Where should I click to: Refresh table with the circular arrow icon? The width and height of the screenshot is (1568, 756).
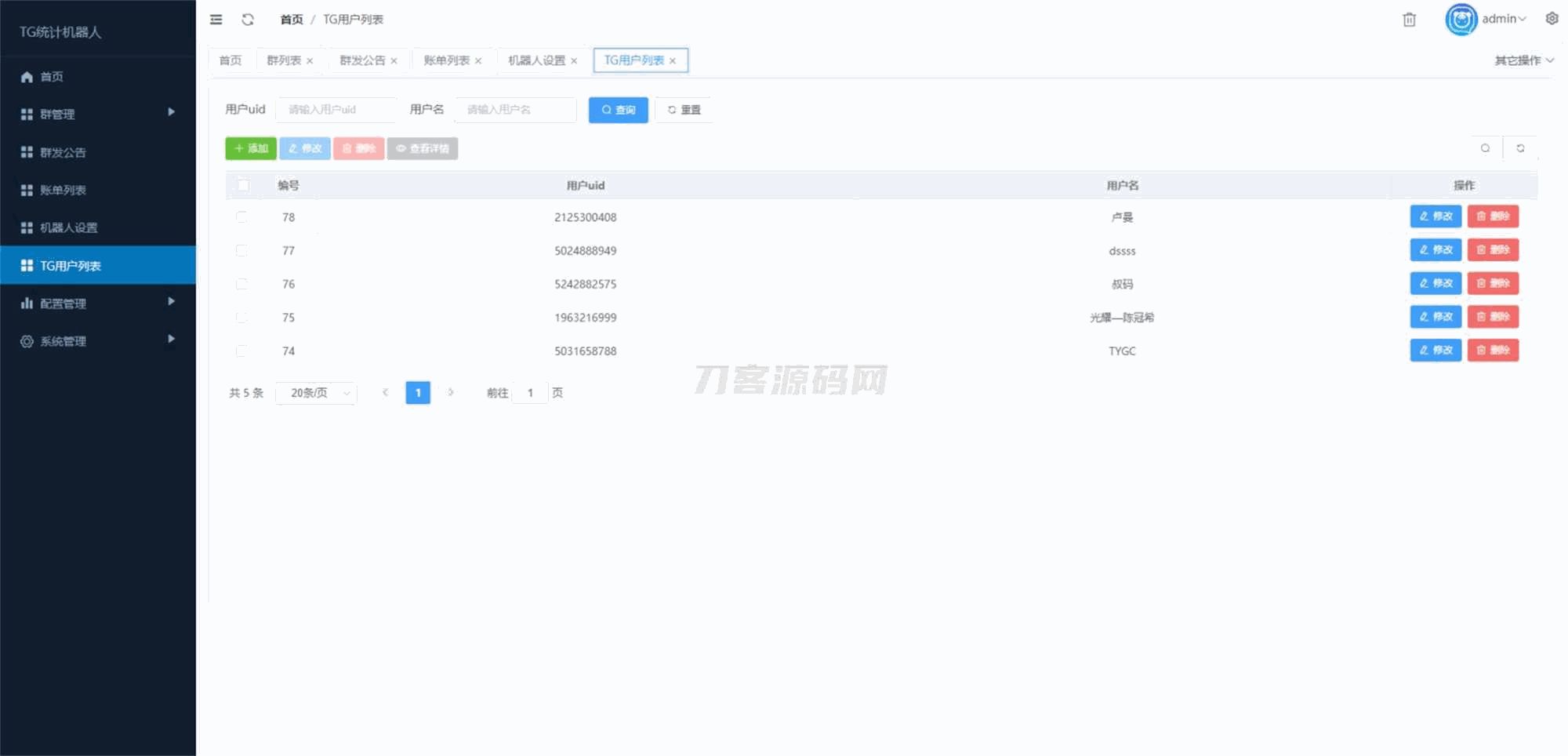coord(1520,148)
